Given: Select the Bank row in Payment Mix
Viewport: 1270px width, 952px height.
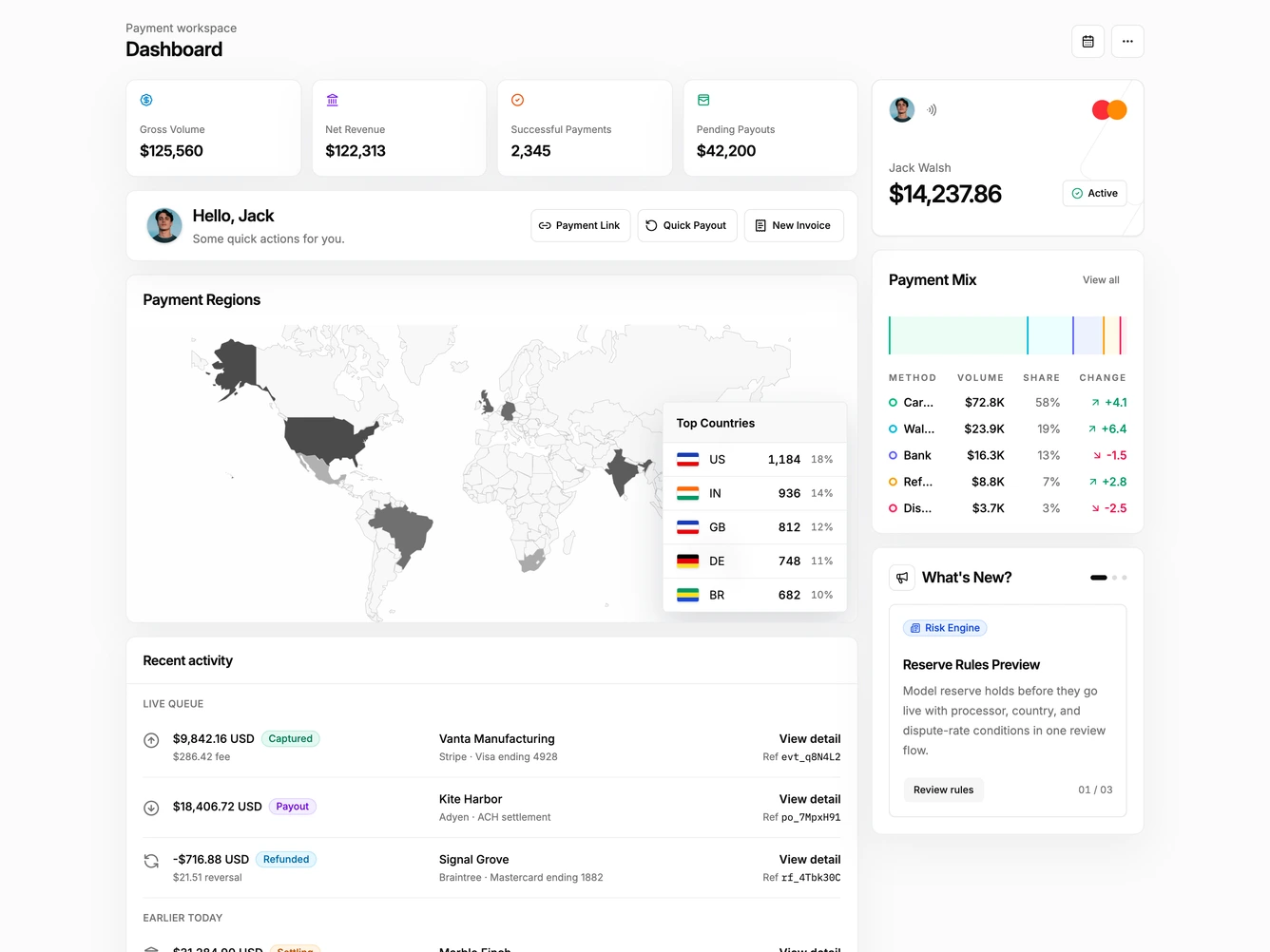Looking at the screenshot, I should pyautogui.click(x=1008, y=456).
